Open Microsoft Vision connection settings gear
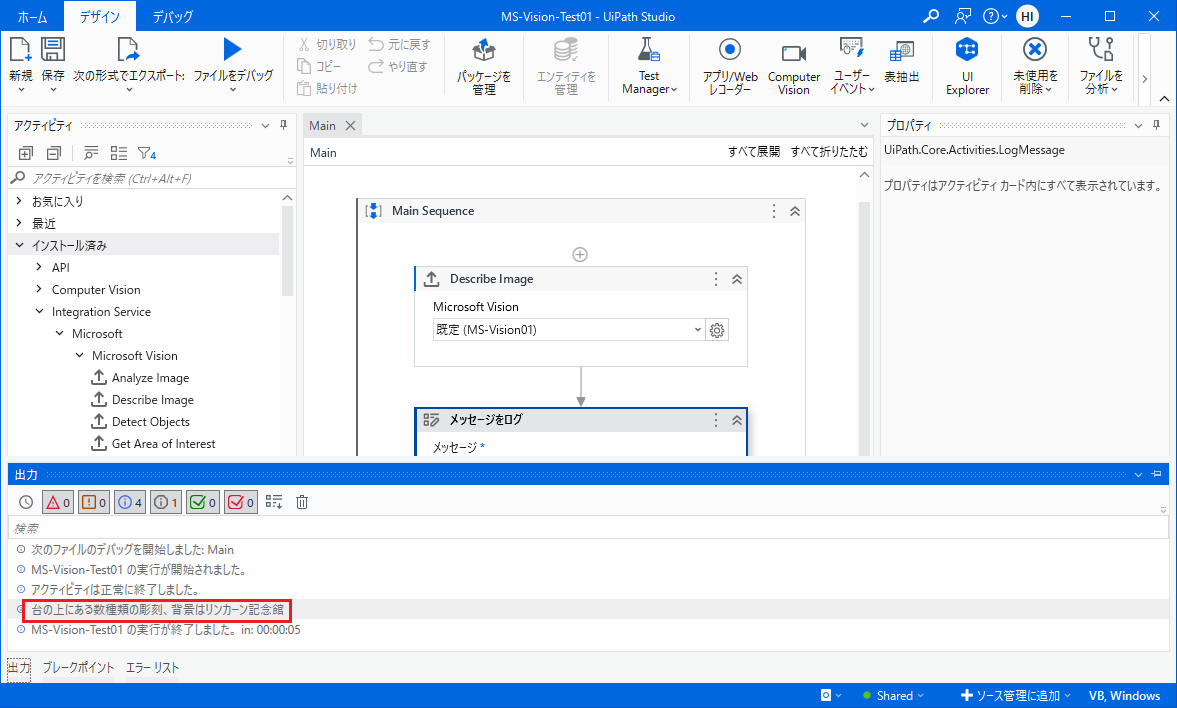The width and height of the screenshot is (1177, 708). tap(717, 330)
